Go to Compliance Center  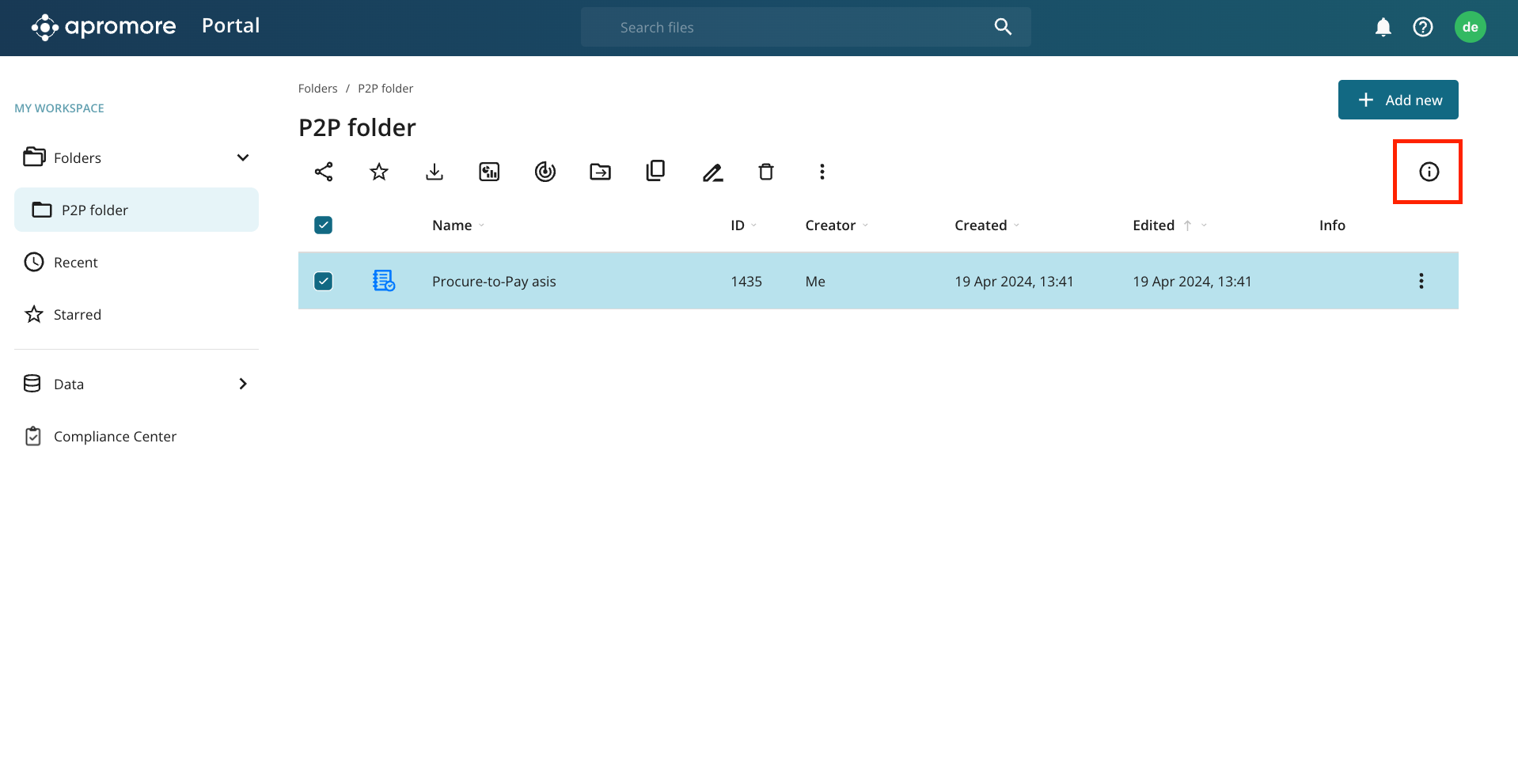point(115,437)
